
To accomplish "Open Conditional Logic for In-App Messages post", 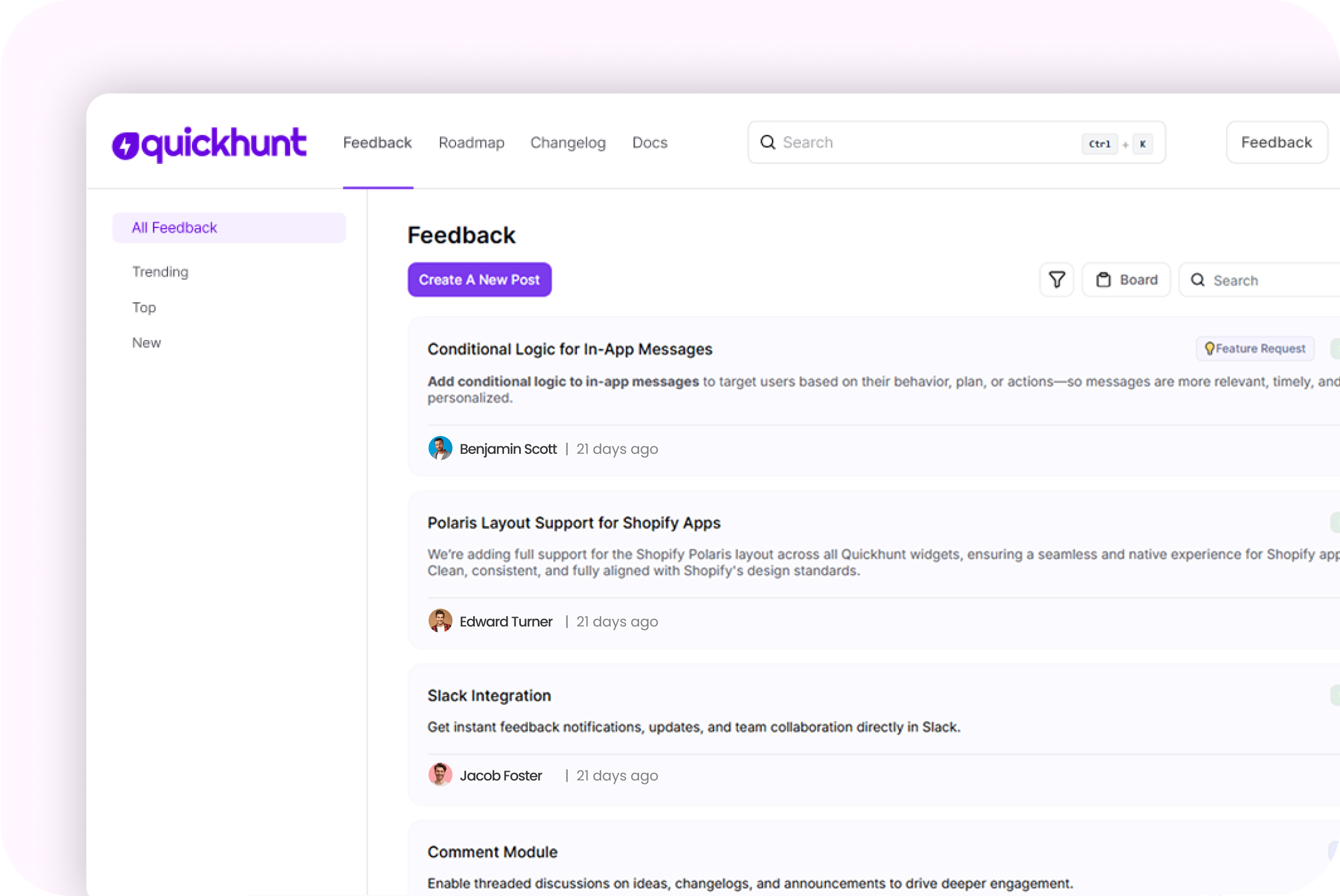I will point(570,349).
